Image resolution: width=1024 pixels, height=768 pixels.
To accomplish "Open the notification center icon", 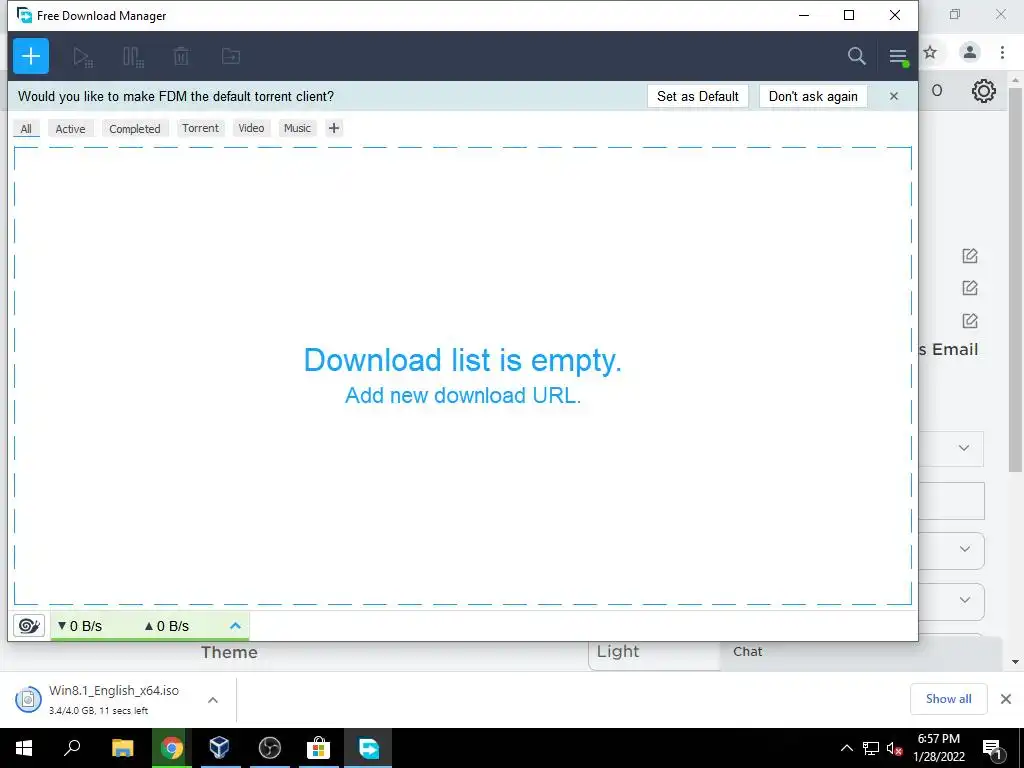I will [993, 748].
